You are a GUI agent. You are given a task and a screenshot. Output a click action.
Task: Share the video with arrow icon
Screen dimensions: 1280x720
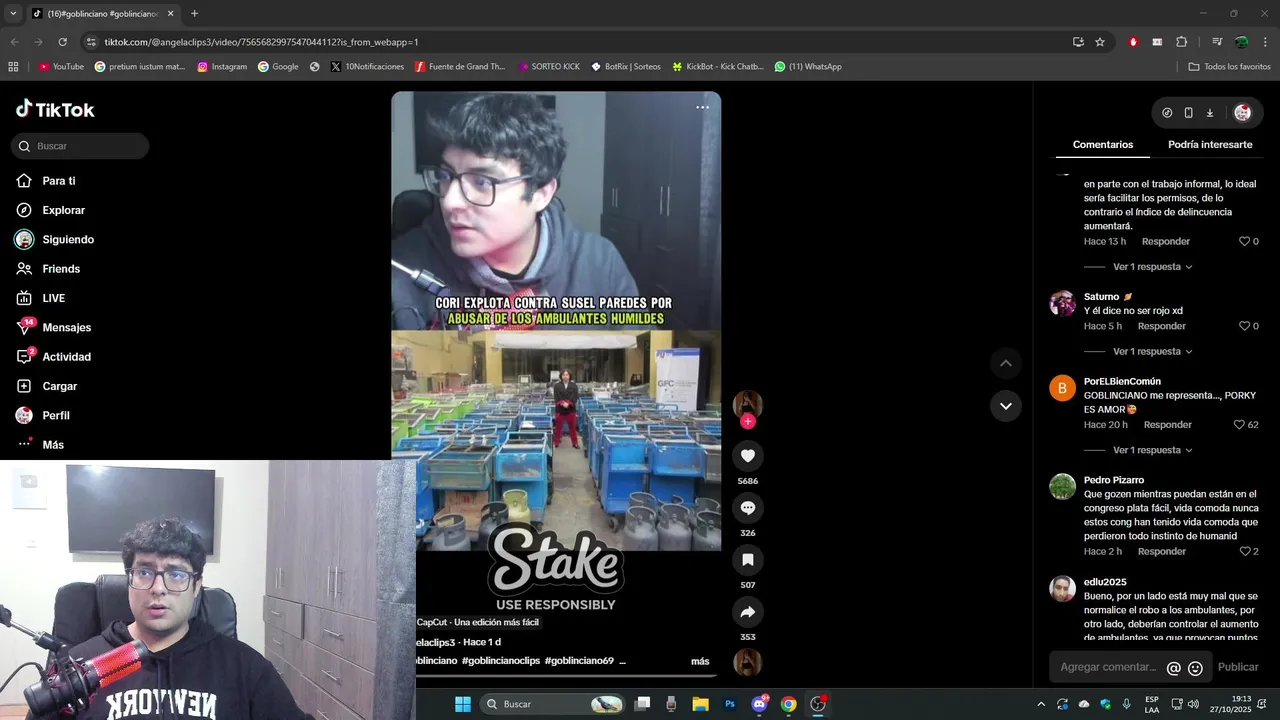point(747,612)
